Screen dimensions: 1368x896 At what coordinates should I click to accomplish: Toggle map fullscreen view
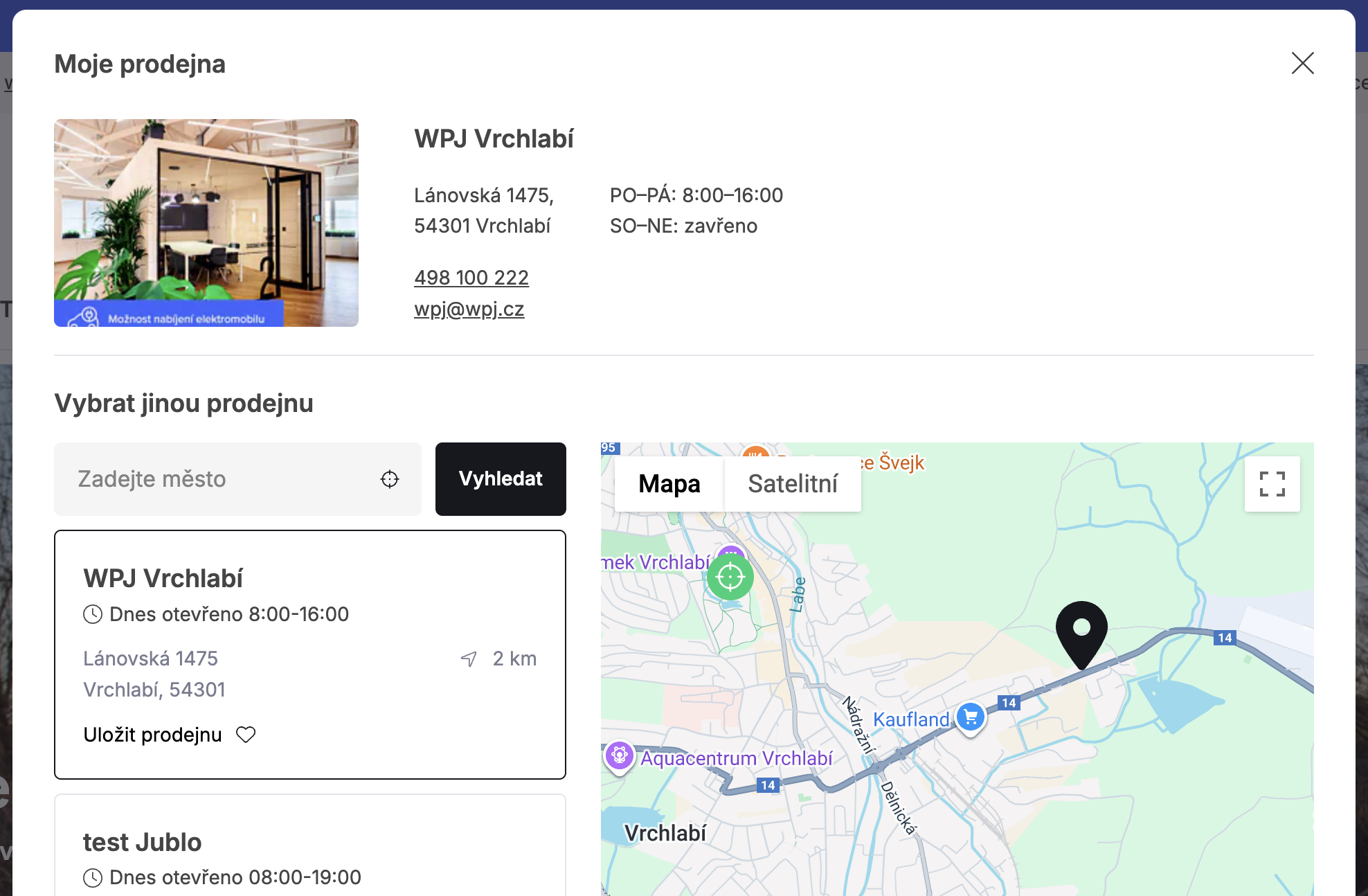pyautogui.click(x=1272, y=484)
